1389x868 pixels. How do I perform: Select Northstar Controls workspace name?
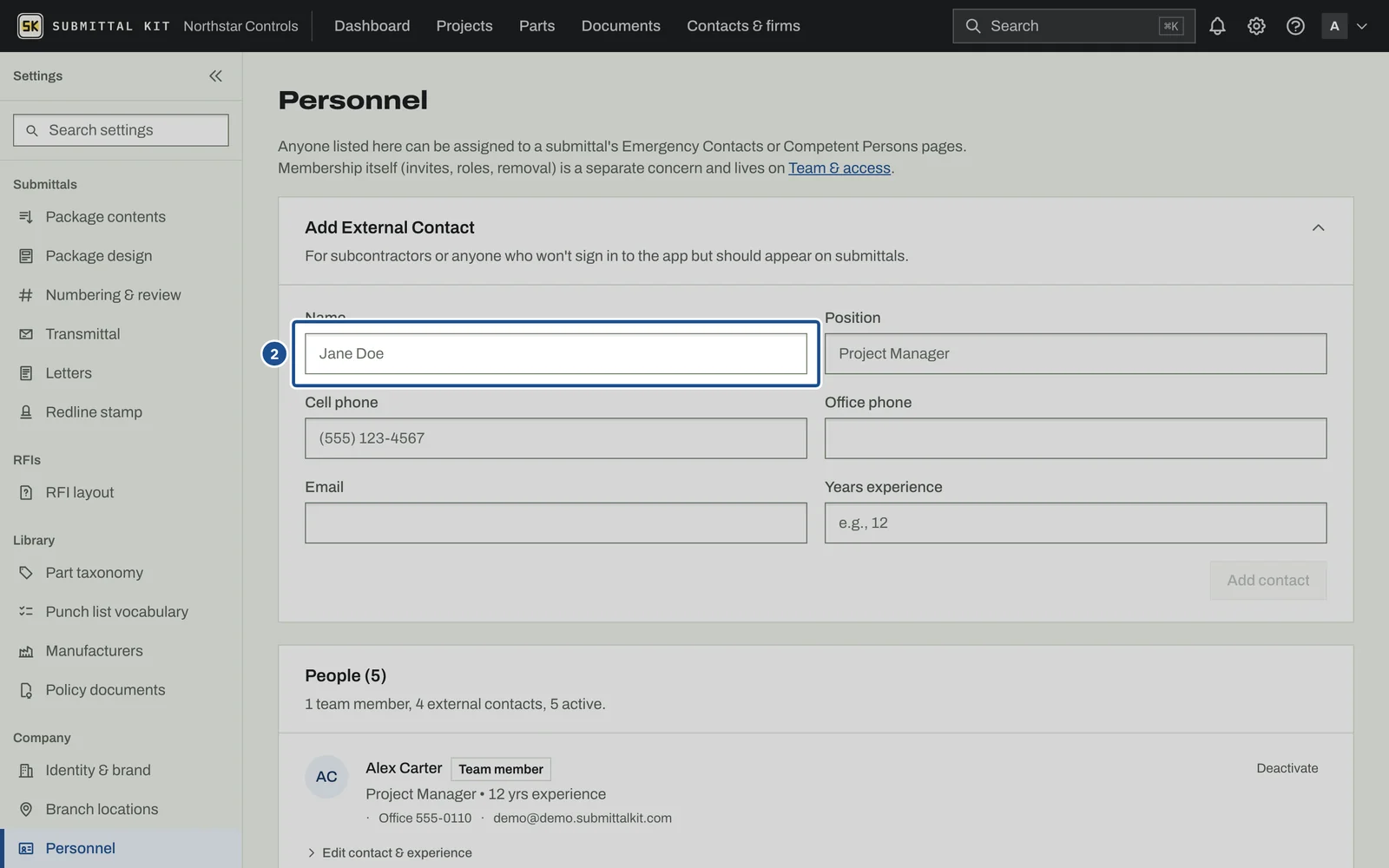click(240, 26)
